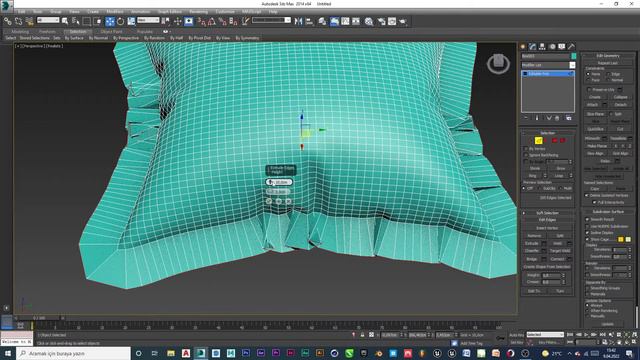Click Remove modifier from stack trash icon

[557, 118]
